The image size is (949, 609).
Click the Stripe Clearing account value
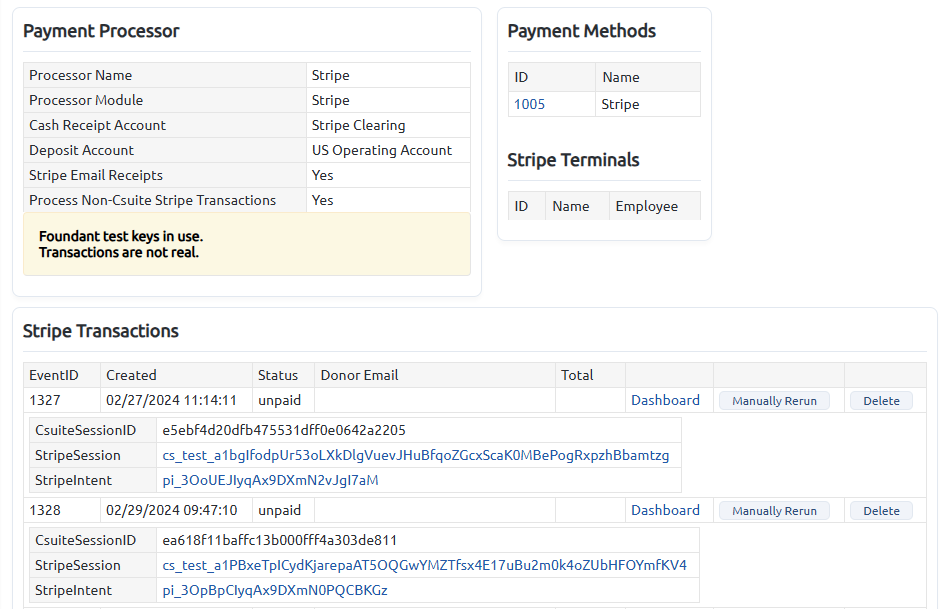click(358, 125)
